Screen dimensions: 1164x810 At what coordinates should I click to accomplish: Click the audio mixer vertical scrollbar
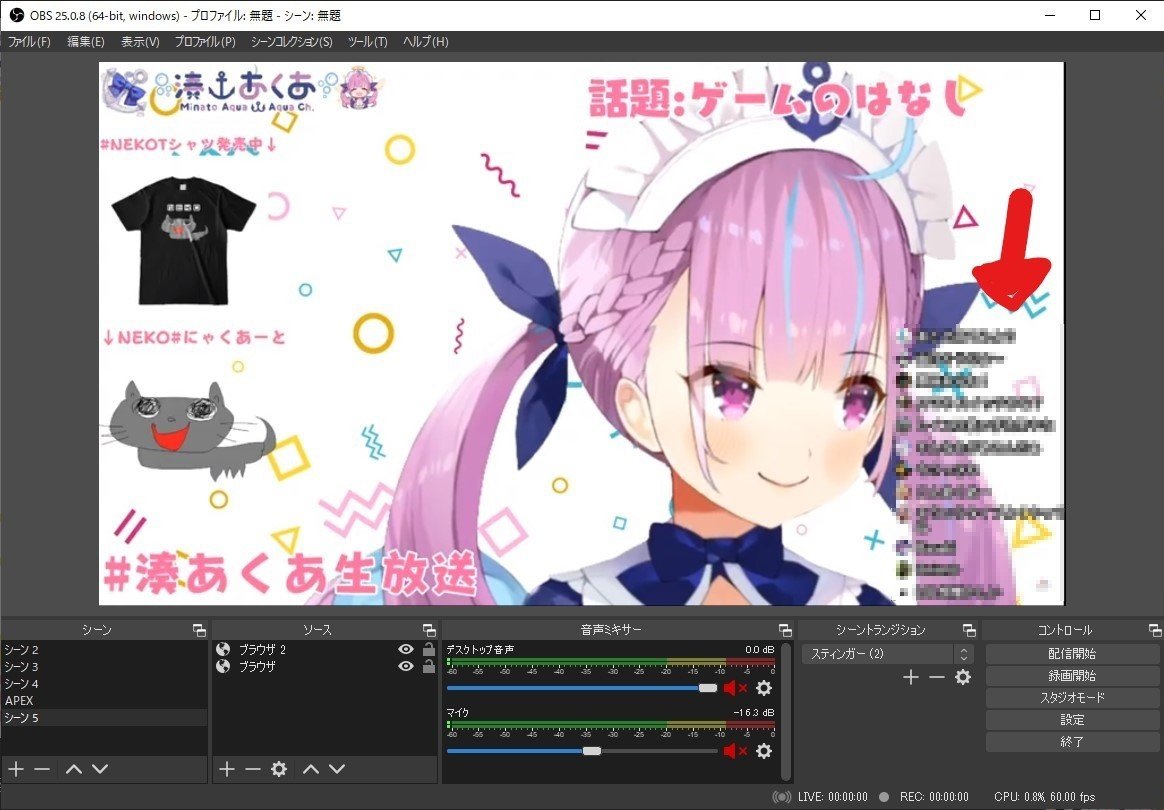coord(786,711)
